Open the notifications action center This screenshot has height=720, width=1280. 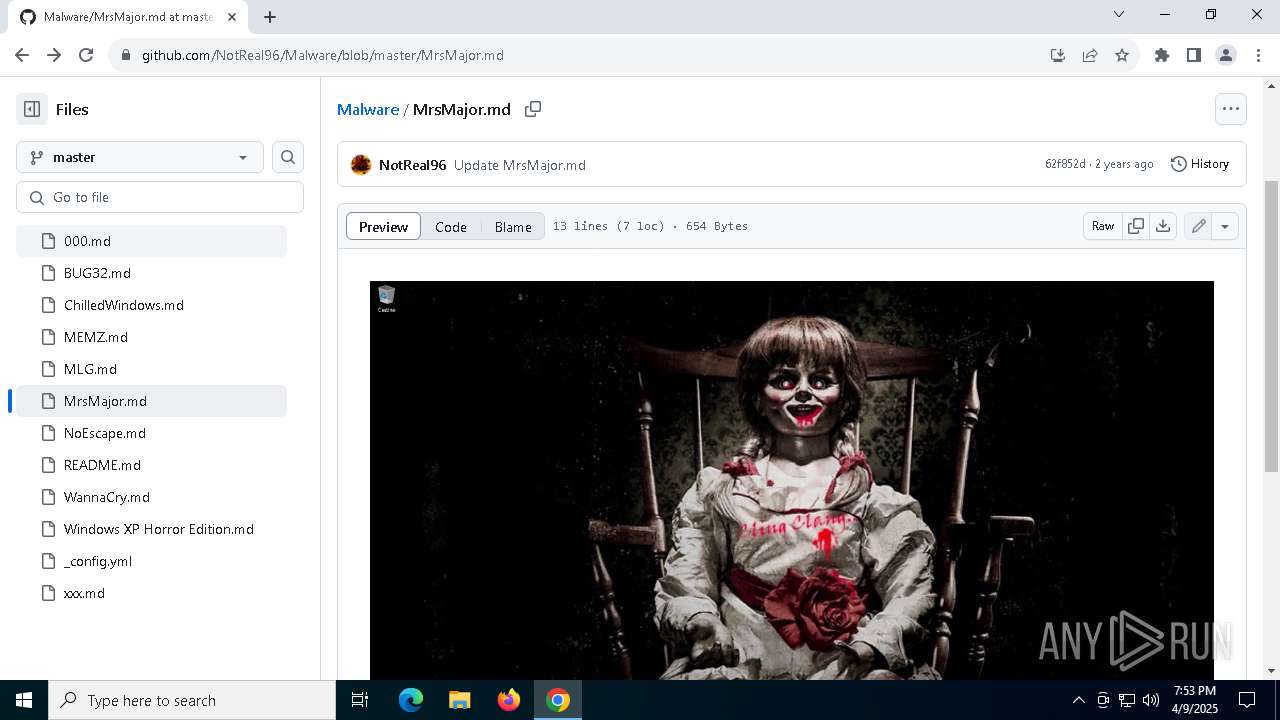tap(1247, 700)
